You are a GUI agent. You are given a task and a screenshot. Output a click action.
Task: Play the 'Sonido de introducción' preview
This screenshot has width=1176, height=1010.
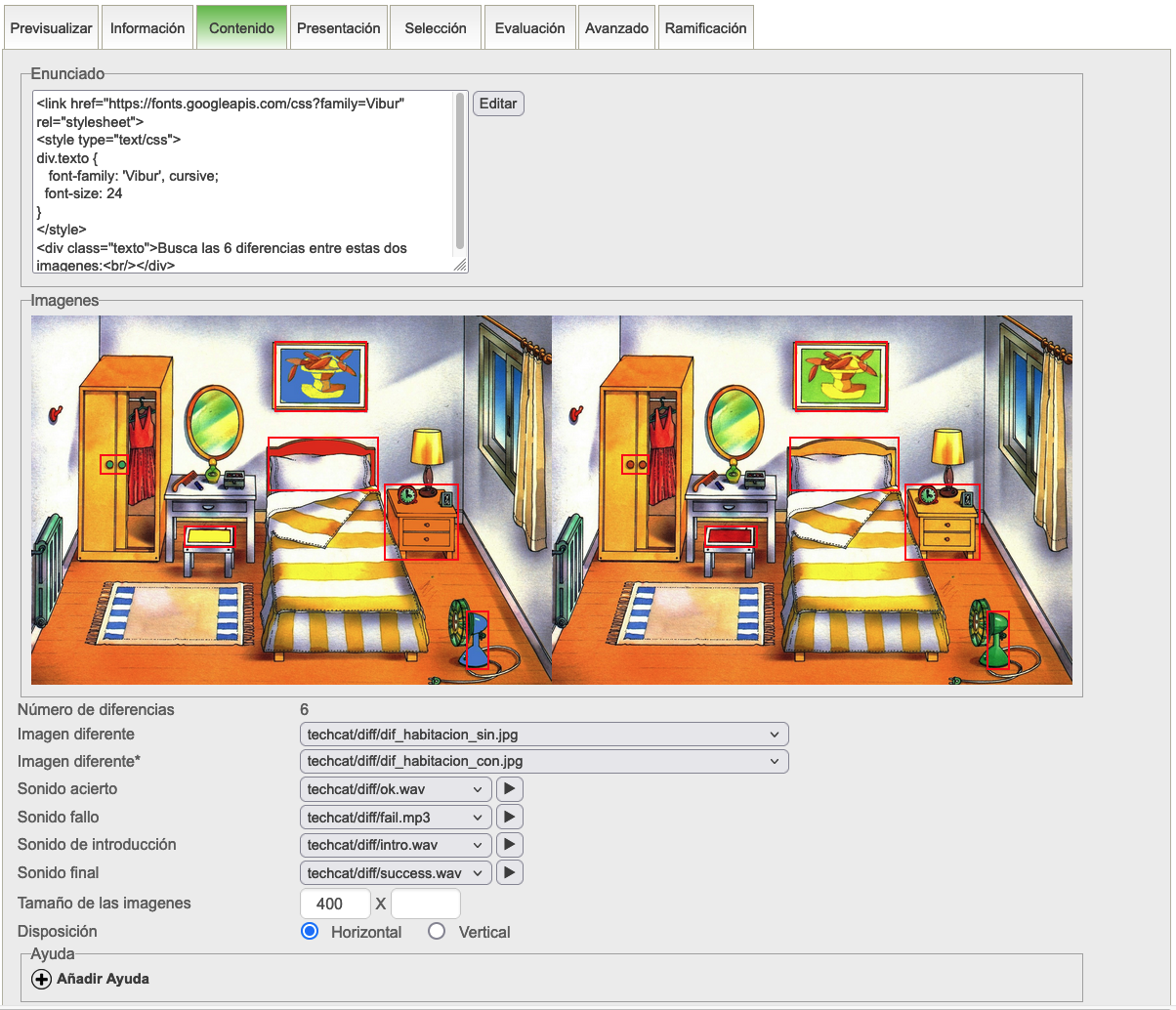[510, 845]
